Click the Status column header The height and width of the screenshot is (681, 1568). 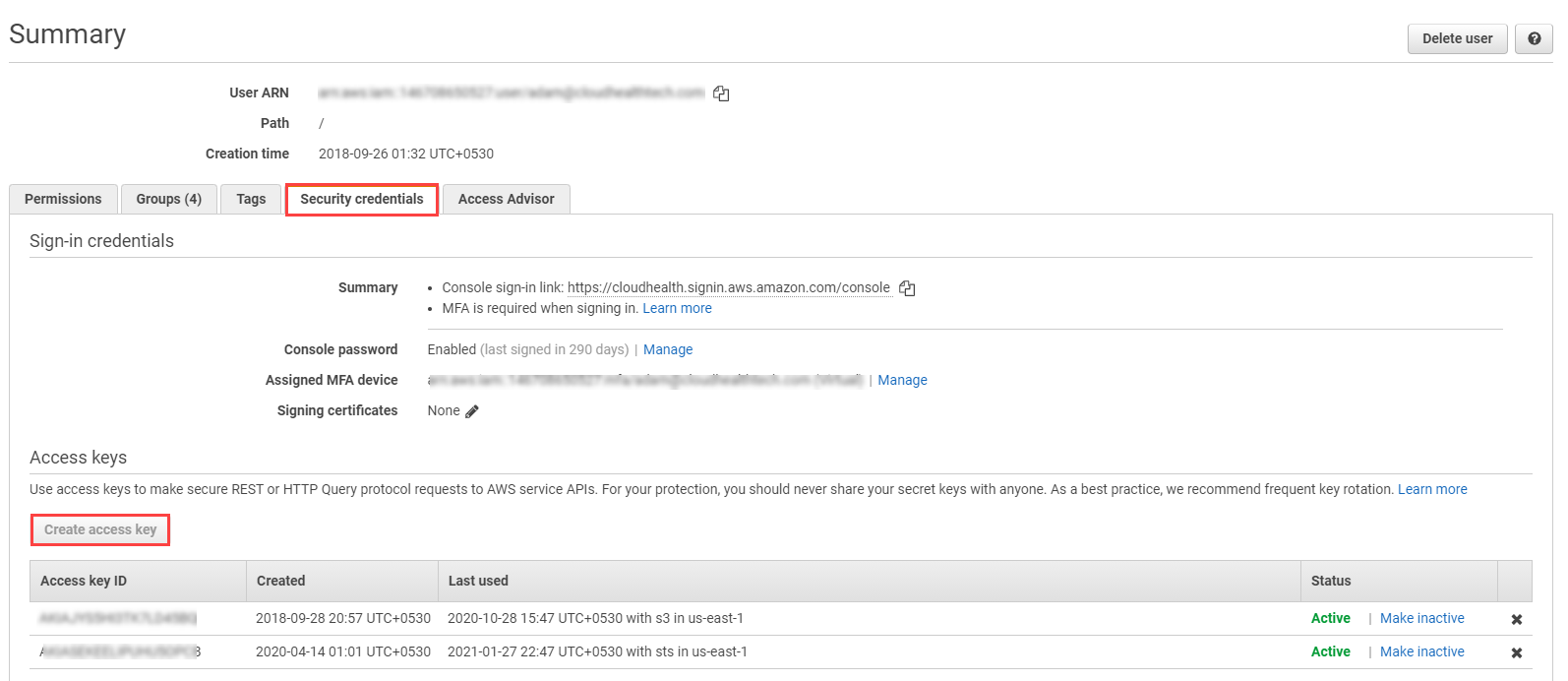pyautogui.click(x=1399, y=581)
